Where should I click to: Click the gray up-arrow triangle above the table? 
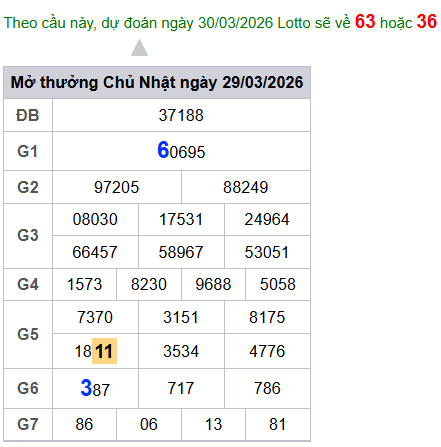pyautogui.click(x=139, y=48)
